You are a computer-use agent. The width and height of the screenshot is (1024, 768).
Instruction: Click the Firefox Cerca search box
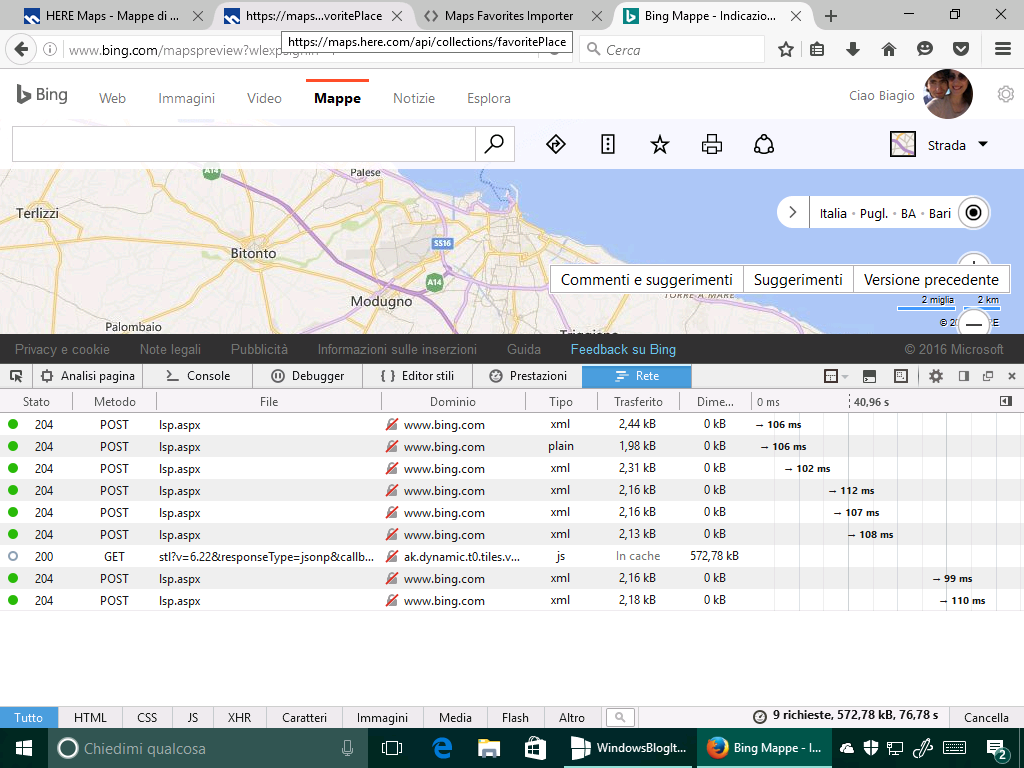point(672,49)
